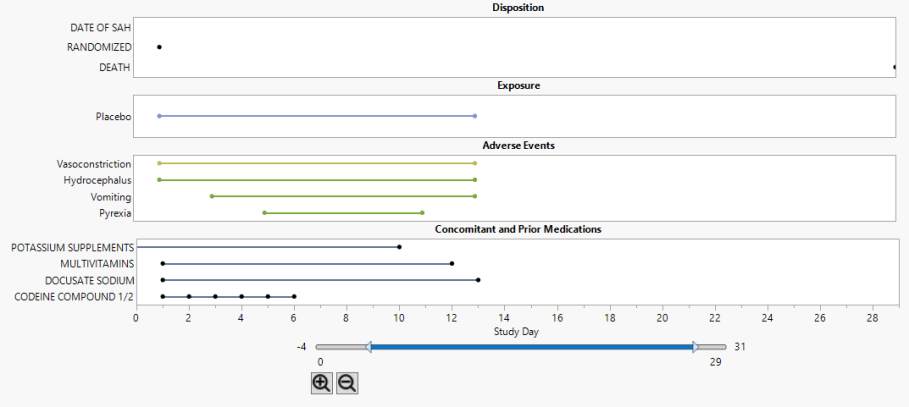
Task: Click the DOCUSATE SODIUM end dot at day 13
Action: pos(478,280)
